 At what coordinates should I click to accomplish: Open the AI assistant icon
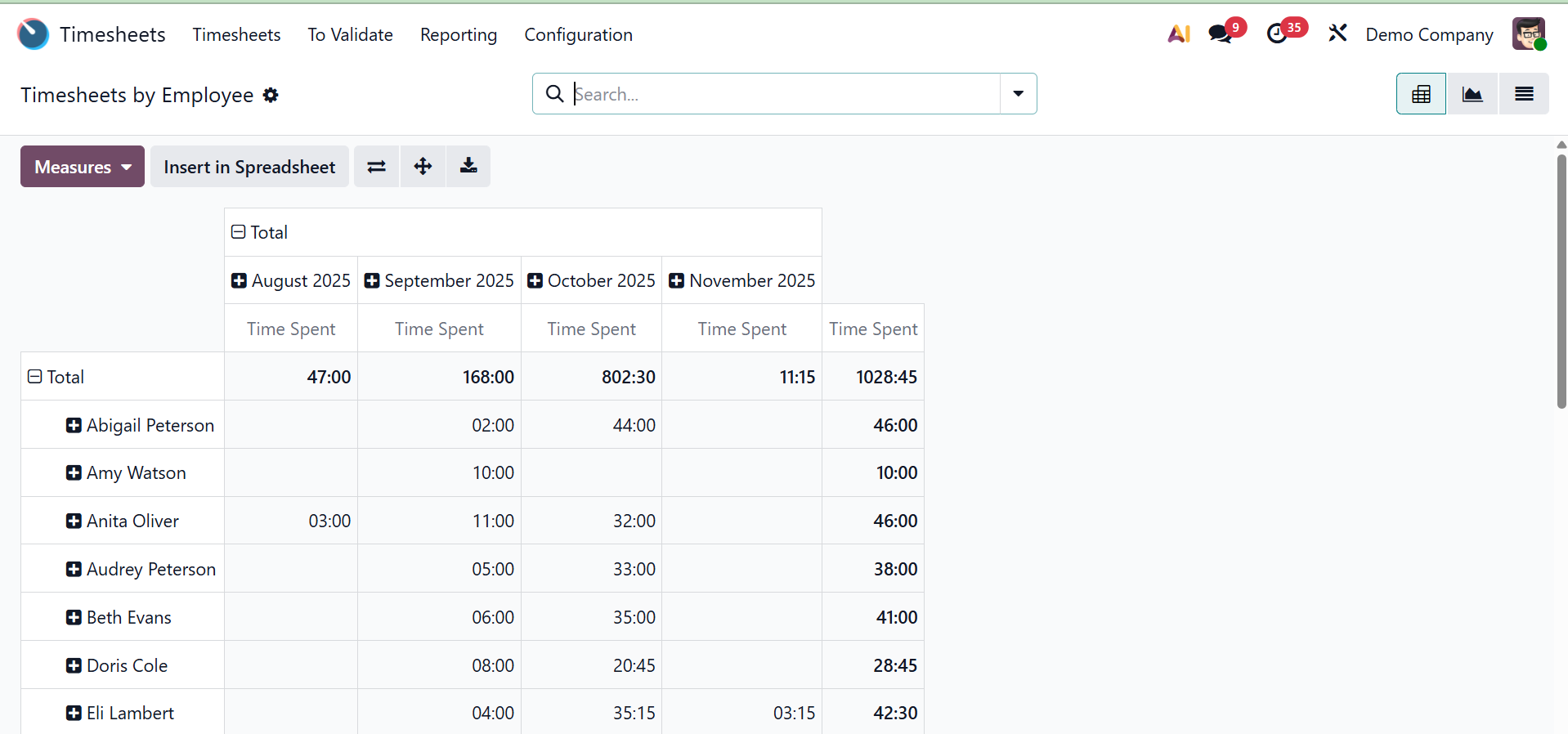(x=1178, y=34)
